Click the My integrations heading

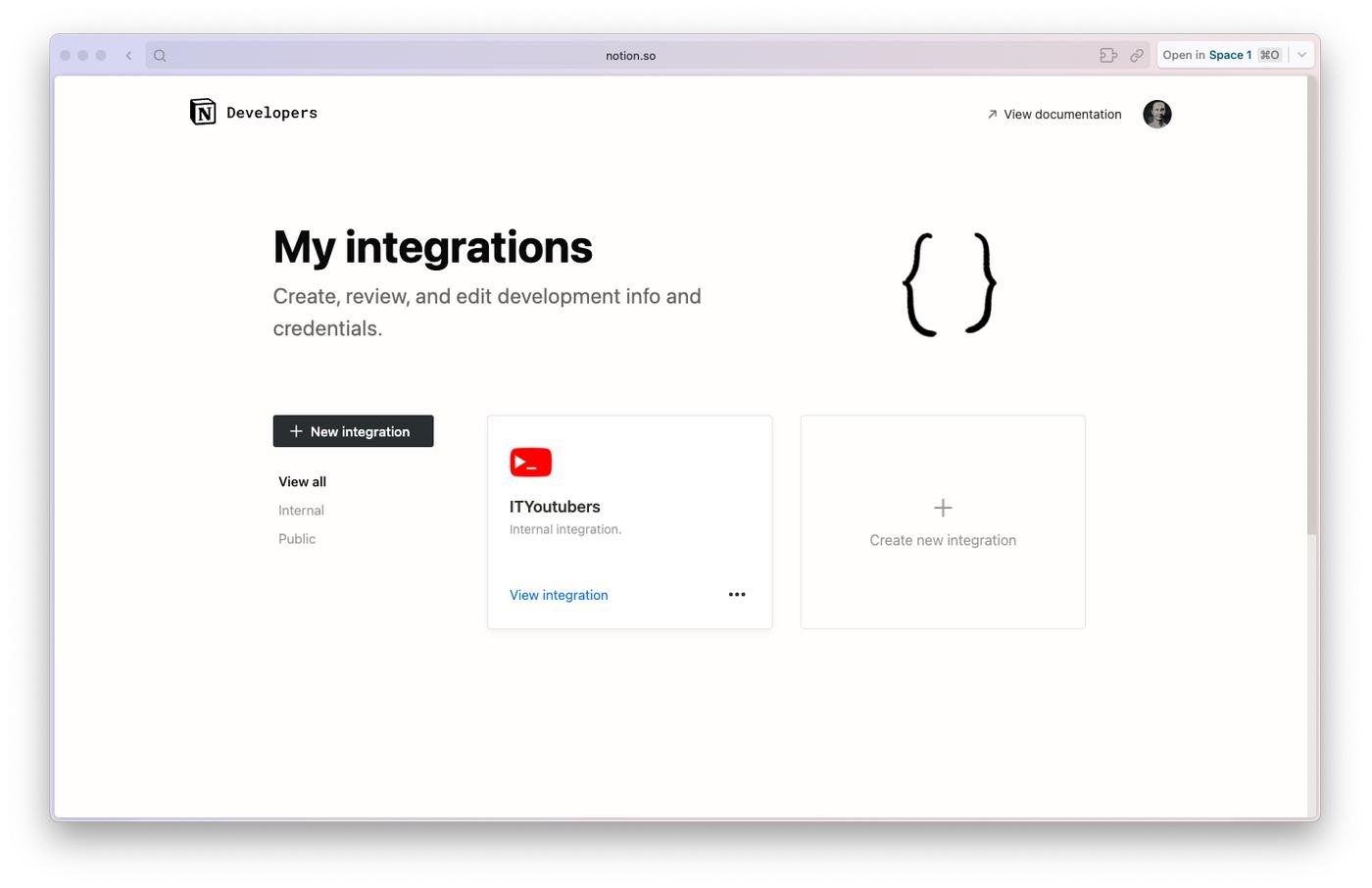433,247
